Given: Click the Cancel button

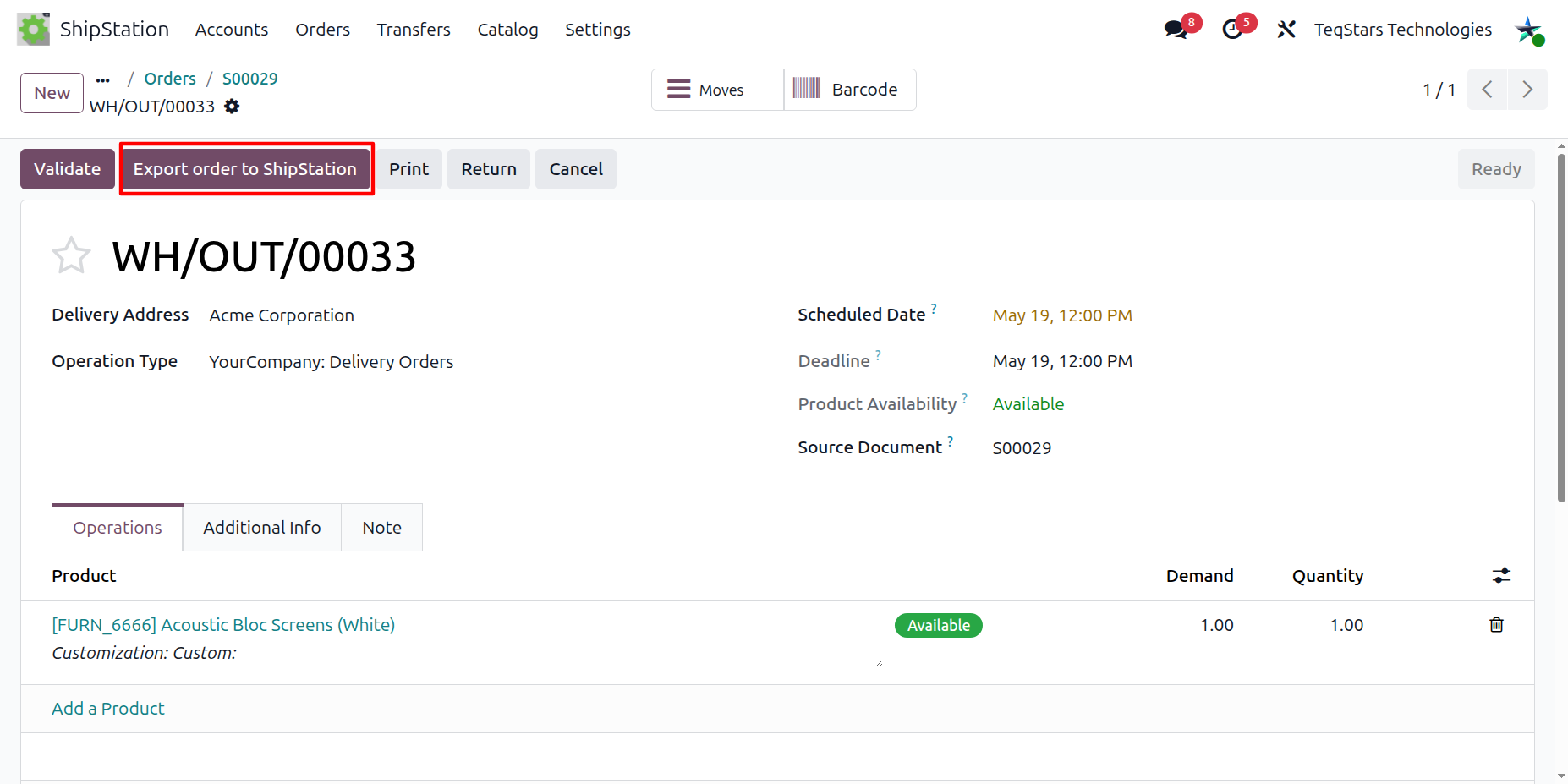Looking at the screenshot, I should pos(576,169).
